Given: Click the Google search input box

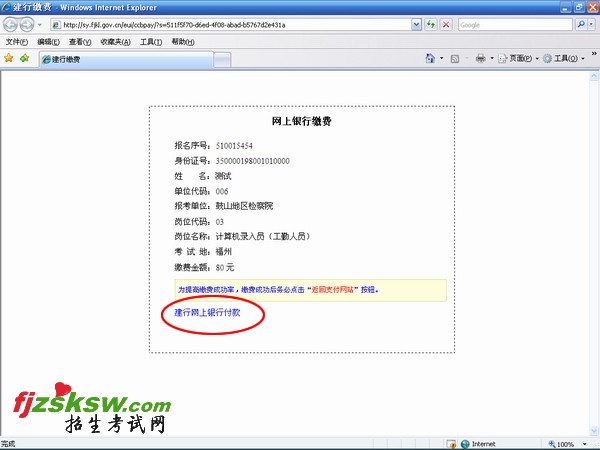Looking at the screenshot, I should click(515, 25).
